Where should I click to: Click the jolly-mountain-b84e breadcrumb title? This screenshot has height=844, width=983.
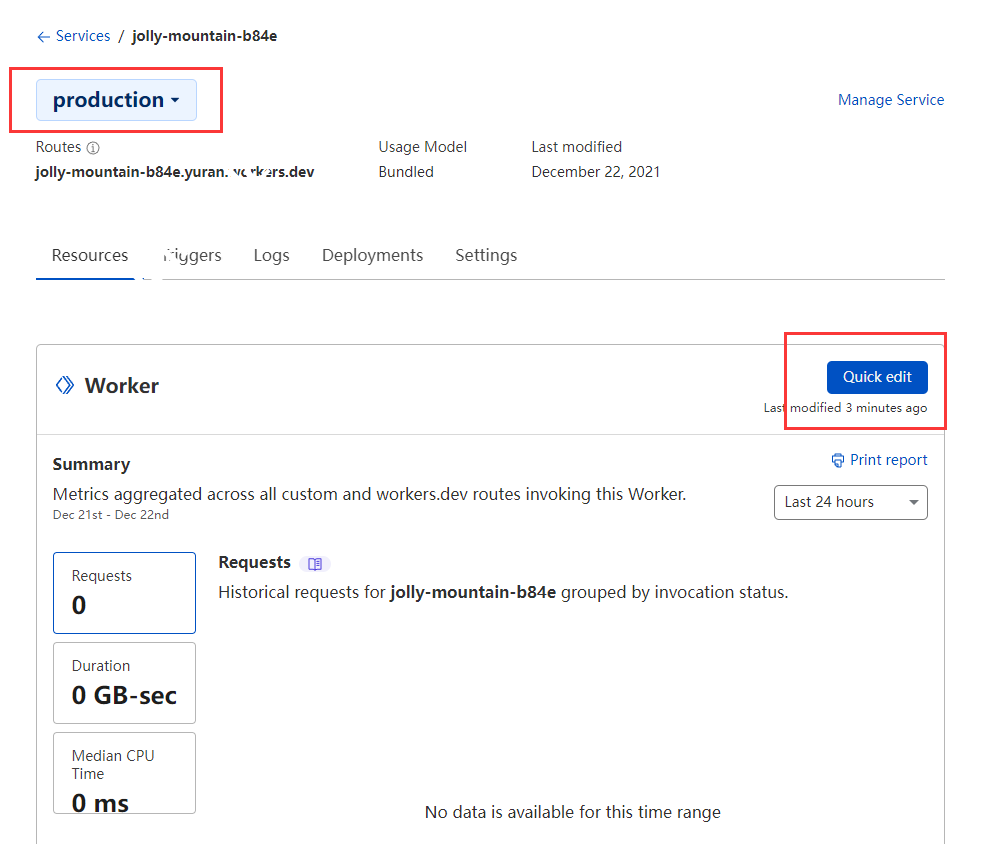click(204, 36)
